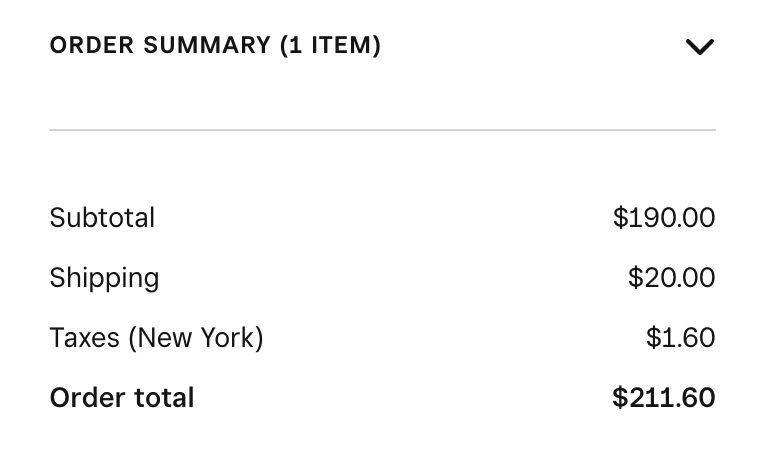Image resolution: width=776 pixels, height=456 pixels.
Task: Click the $211.60 order total amount
Action: pos(663,397)
